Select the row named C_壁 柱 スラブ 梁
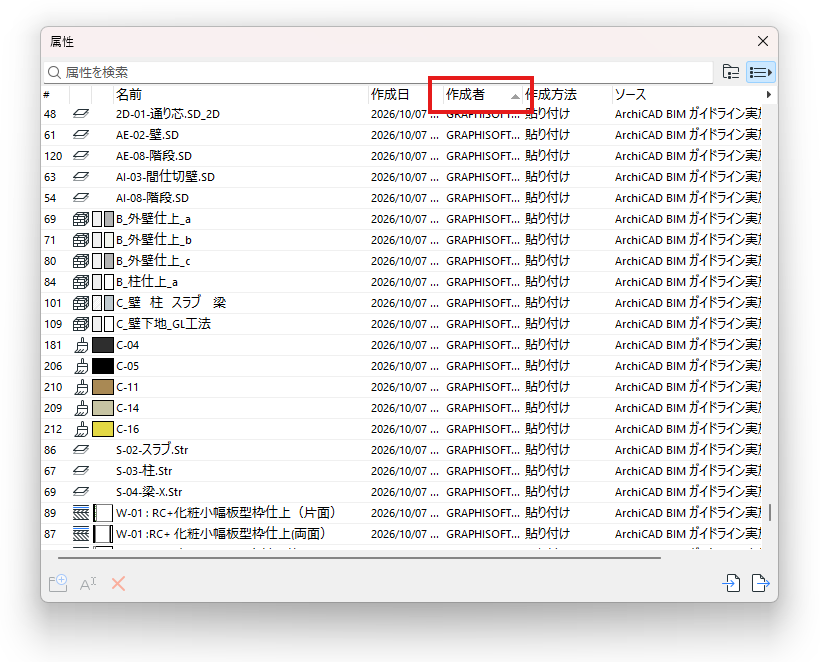The height and width of the screenshot is (662, 820). [x=402, y=303]
